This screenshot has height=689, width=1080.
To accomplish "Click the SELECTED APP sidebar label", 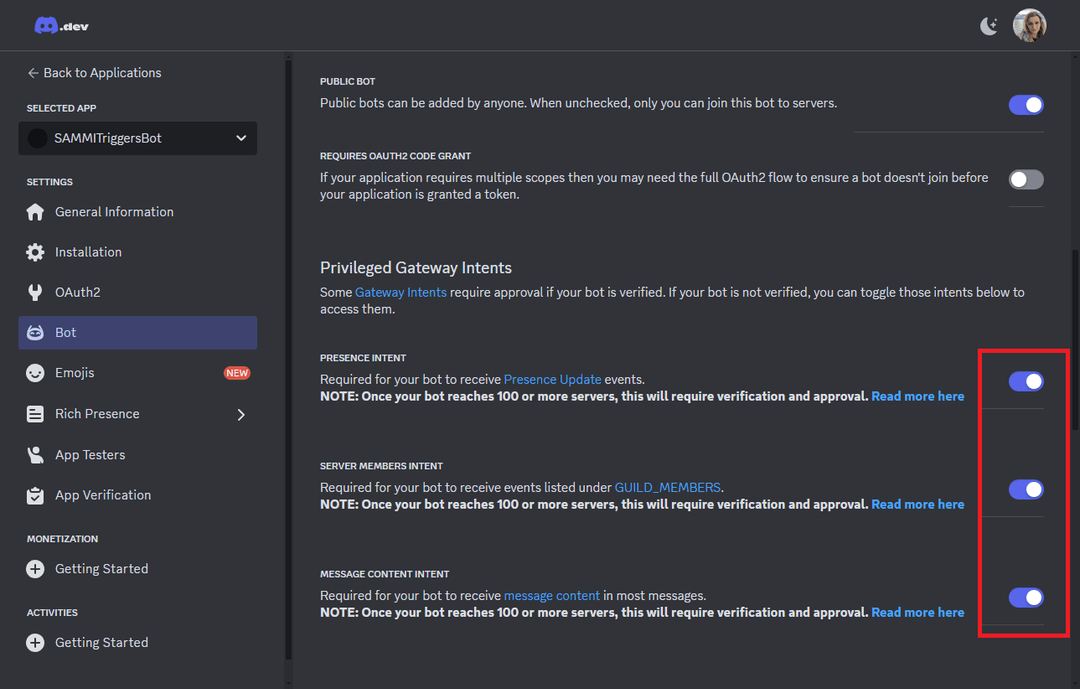I will 61,109.
